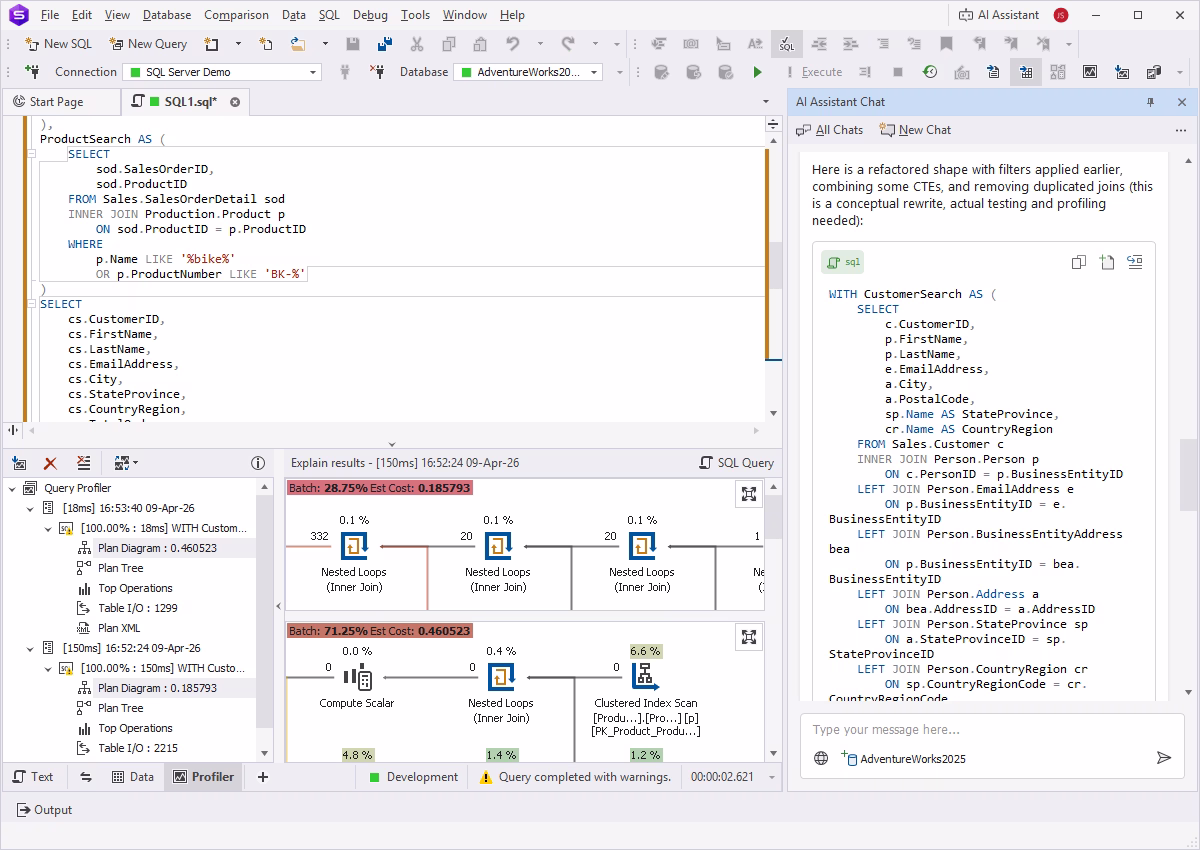This screenshot has height=850, width=1200.
Task: Open the SQL Server Demo connection dropdown
Action: point(312,71)
